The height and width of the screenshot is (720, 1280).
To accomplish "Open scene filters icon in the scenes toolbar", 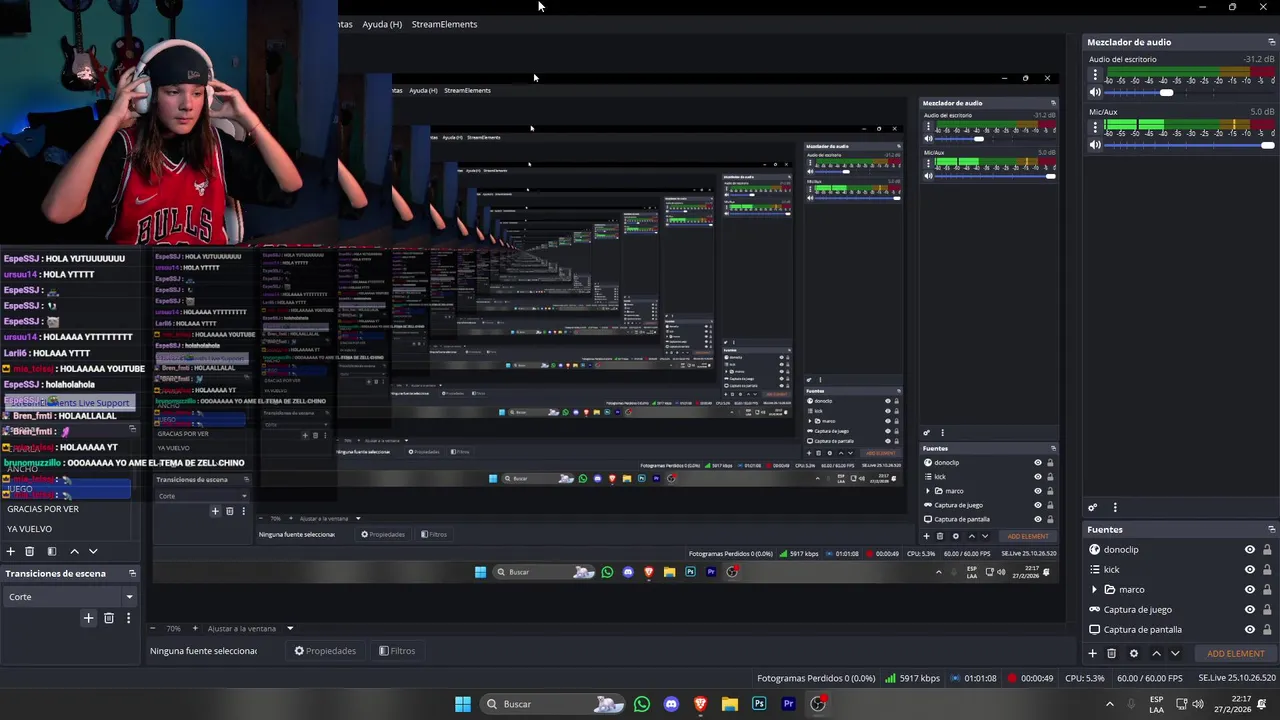I will 52,551.
